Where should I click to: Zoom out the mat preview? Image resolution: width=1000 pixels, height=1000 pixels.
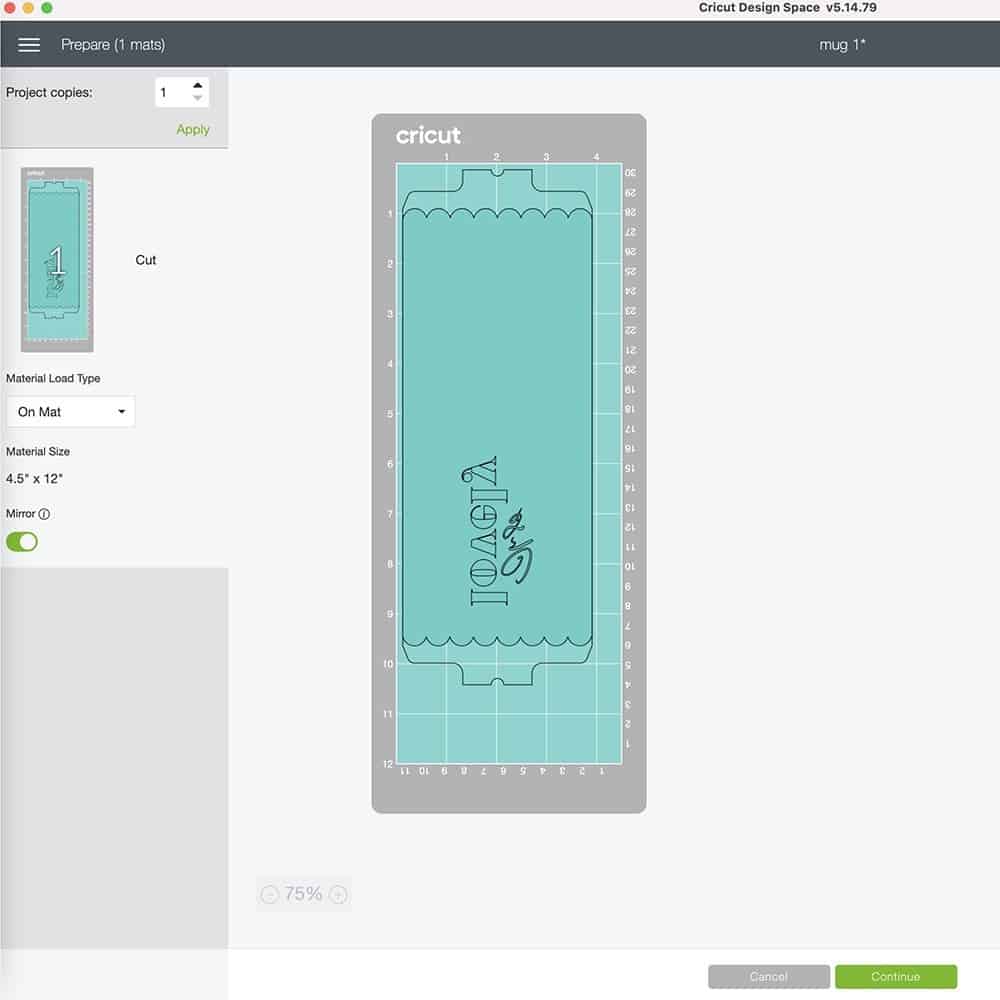[270, 895]
